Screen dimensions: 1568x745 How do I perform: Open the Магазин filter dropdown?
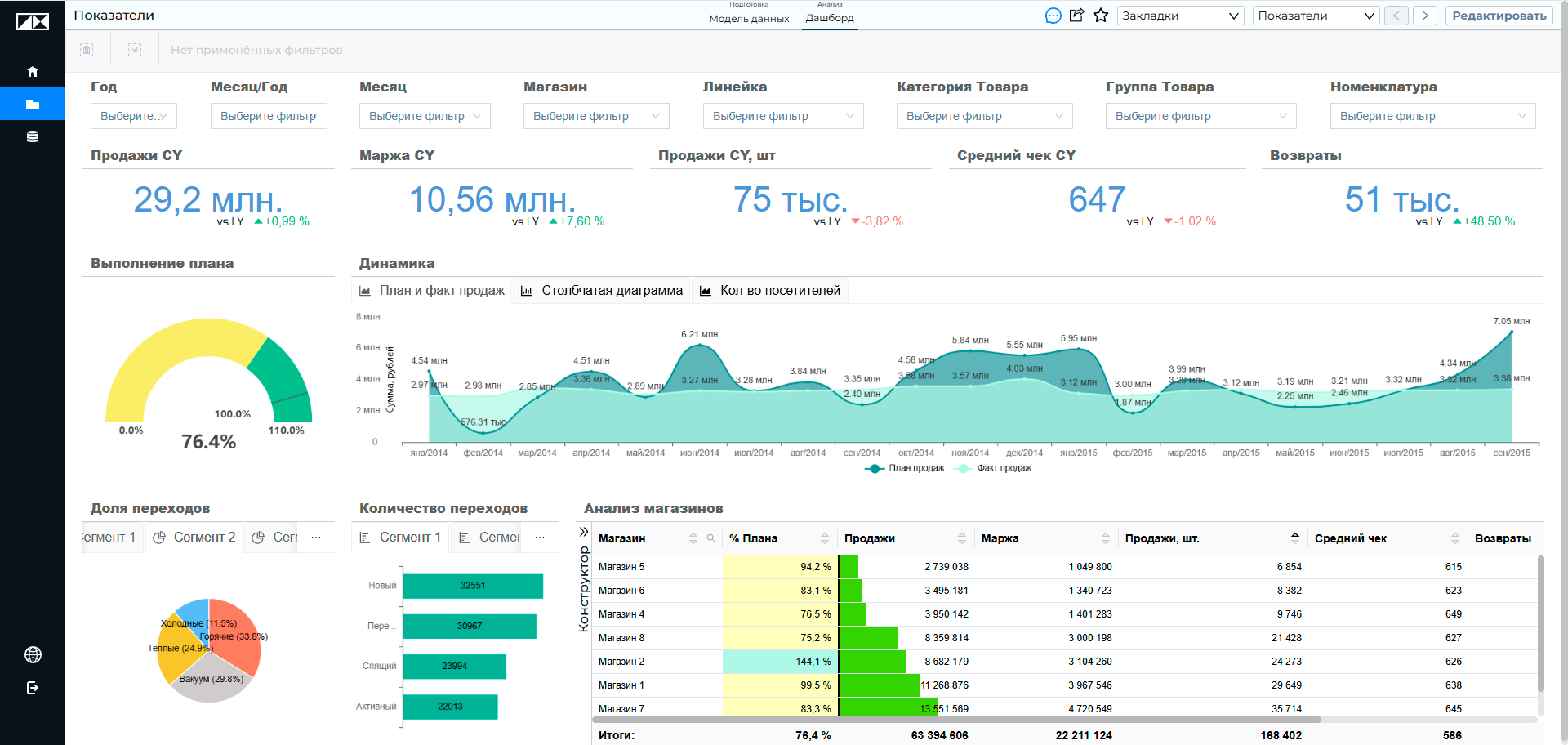coord(596,116)
